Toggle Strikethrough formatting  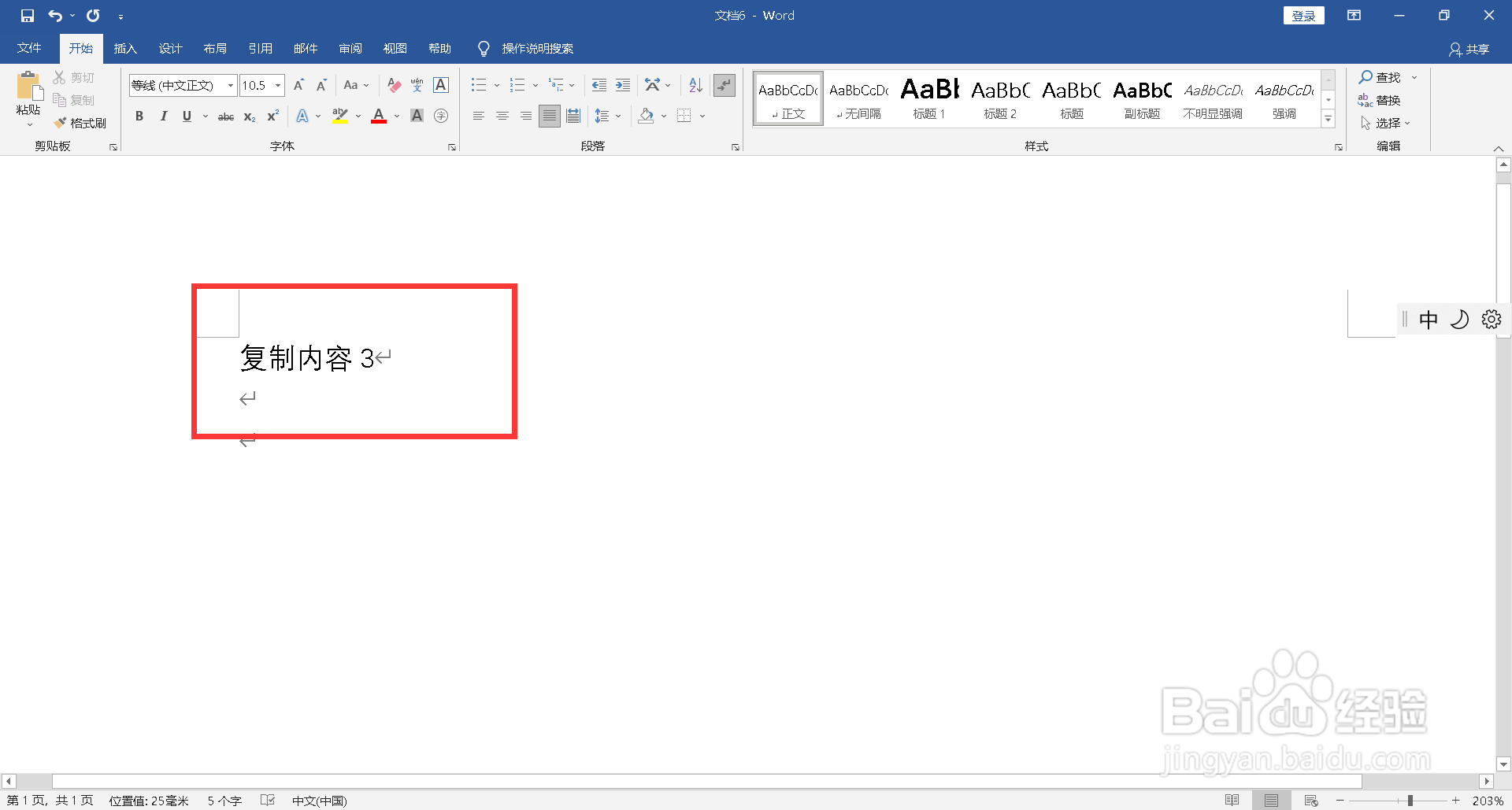tap(226, 117)
